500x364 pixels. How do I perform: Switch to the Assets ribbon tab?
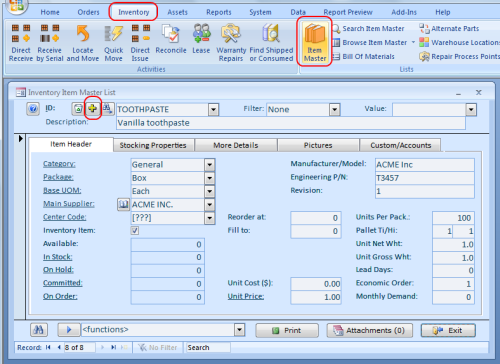click(x=177, y=12)
